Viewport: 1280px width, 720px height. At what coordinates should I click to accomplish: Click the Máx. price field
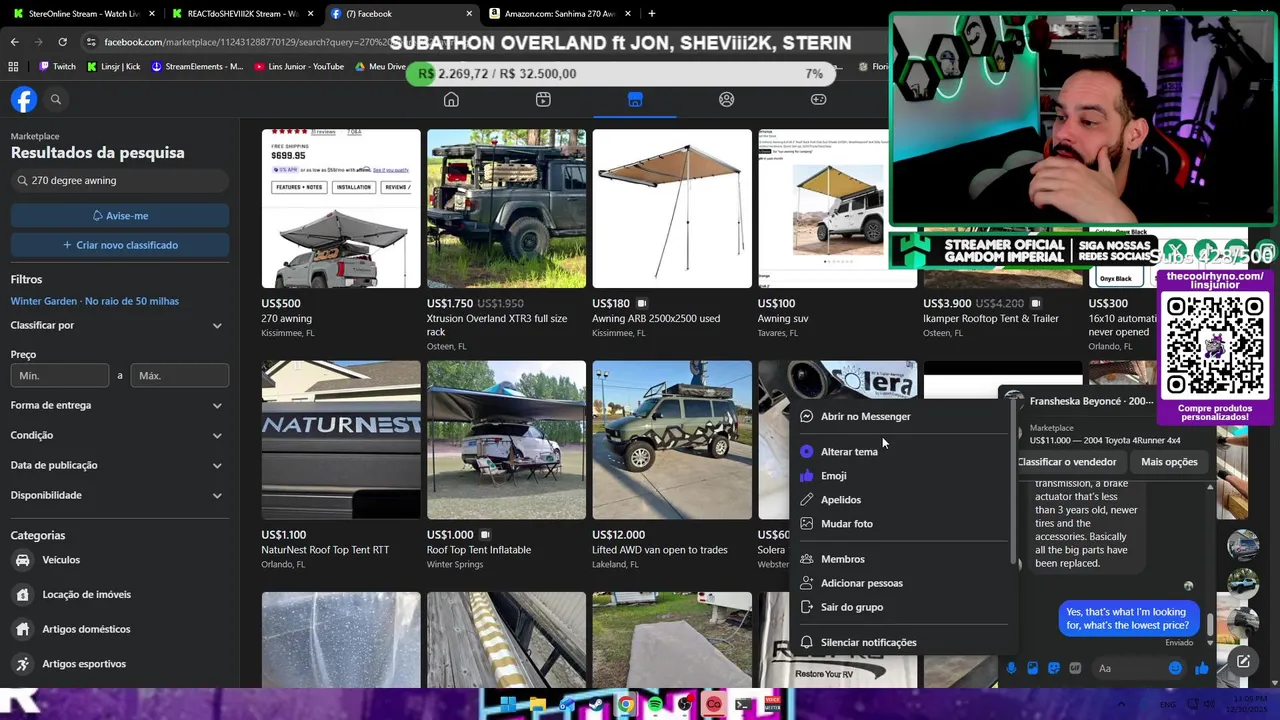point(180,376)
